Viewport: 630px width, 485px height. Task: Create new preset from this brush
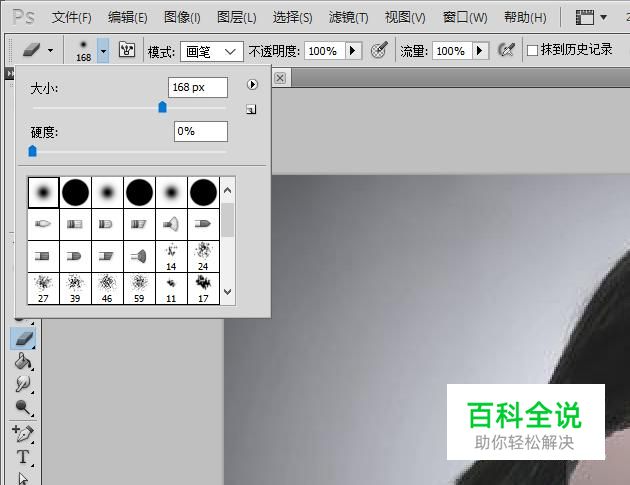pyautogui.click(x=251, y=109)
